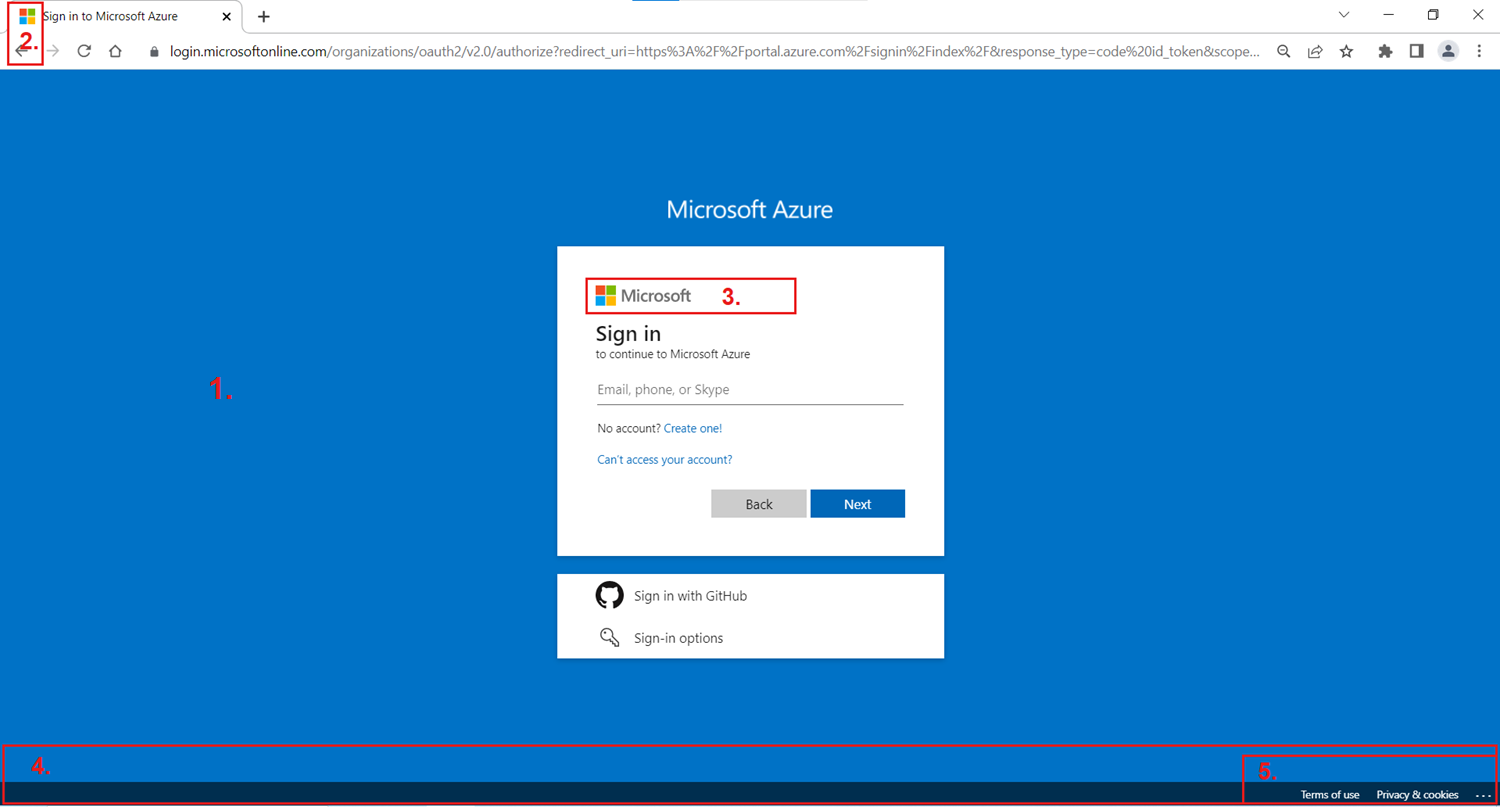The image size is (1500, 807).
Task: Open the browser three-dot menu
Action: pyautogui.click(x=1481, y=51)
